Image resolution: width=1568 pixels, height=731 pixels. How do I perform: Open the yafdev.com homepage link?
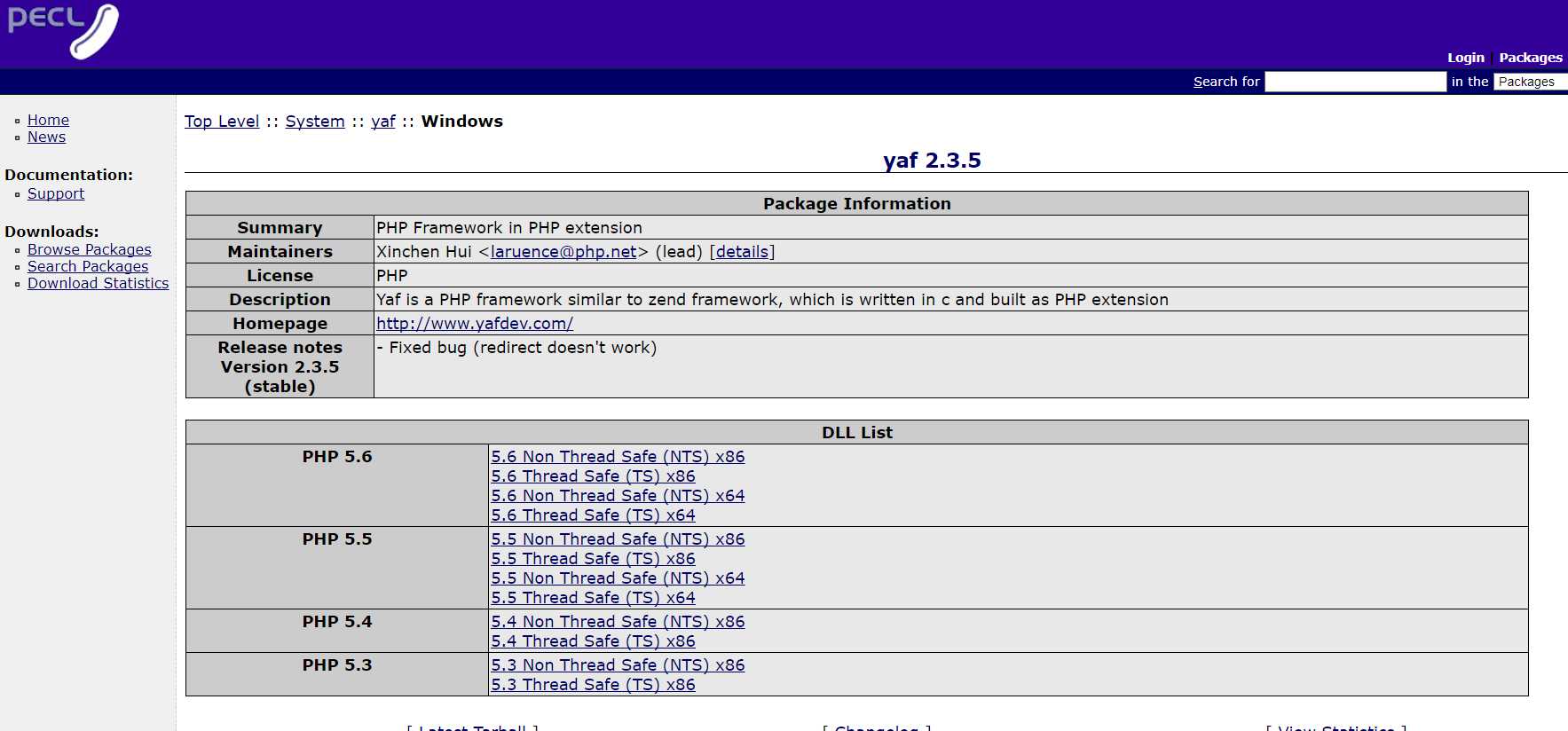coord(475,324)
